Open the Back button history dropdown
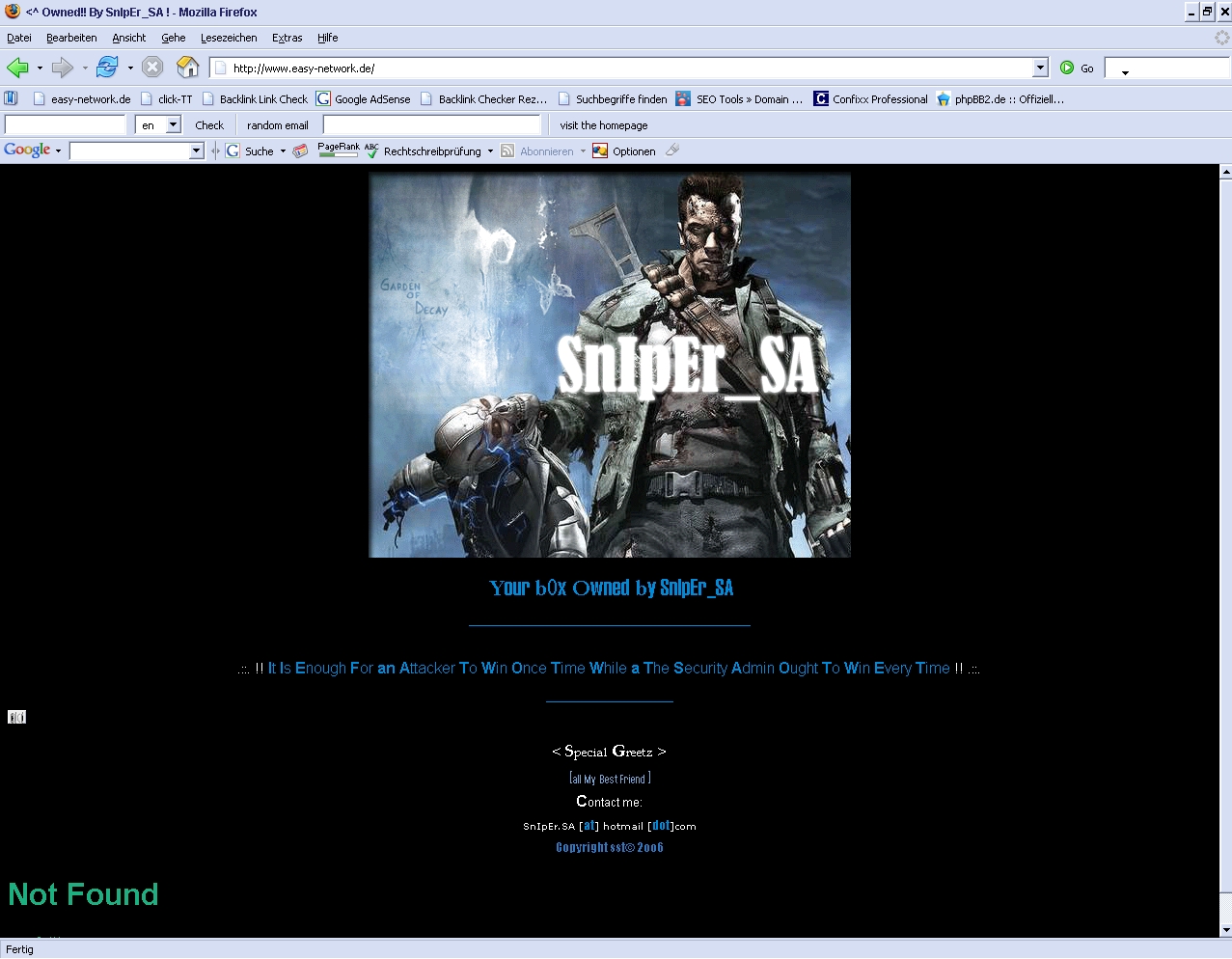The height and width of the screenshot is (959, 1232). [40, 68]
